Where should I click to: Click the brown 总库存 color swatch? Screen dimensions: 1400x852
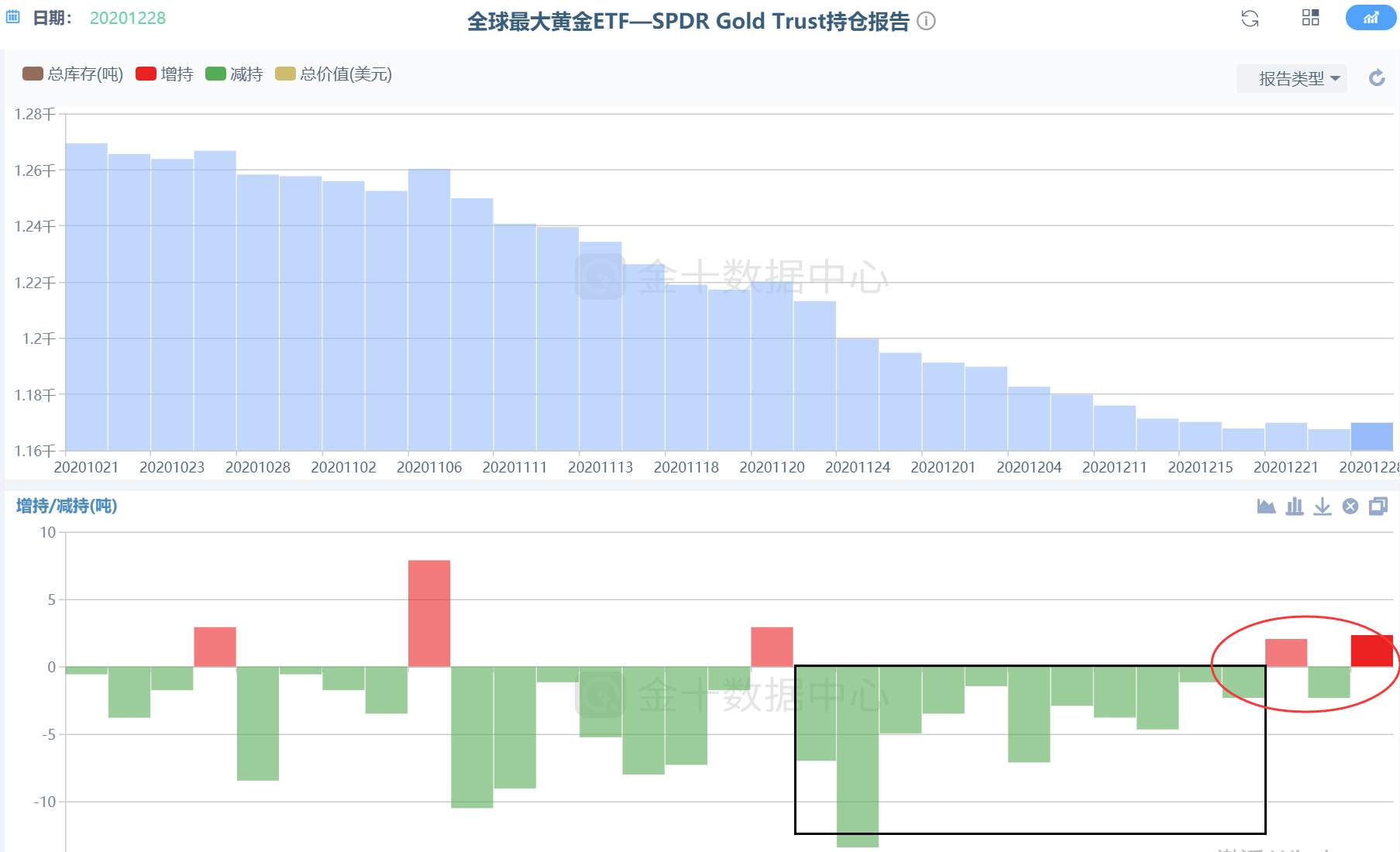tap(33, 74)
